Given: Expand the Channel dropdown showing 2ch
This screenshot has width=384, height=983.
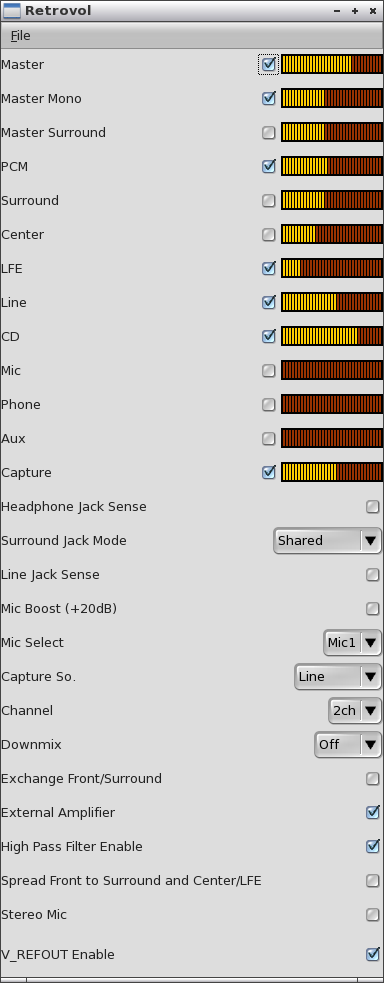Looking at the screenshot, I should click(355, 710).
